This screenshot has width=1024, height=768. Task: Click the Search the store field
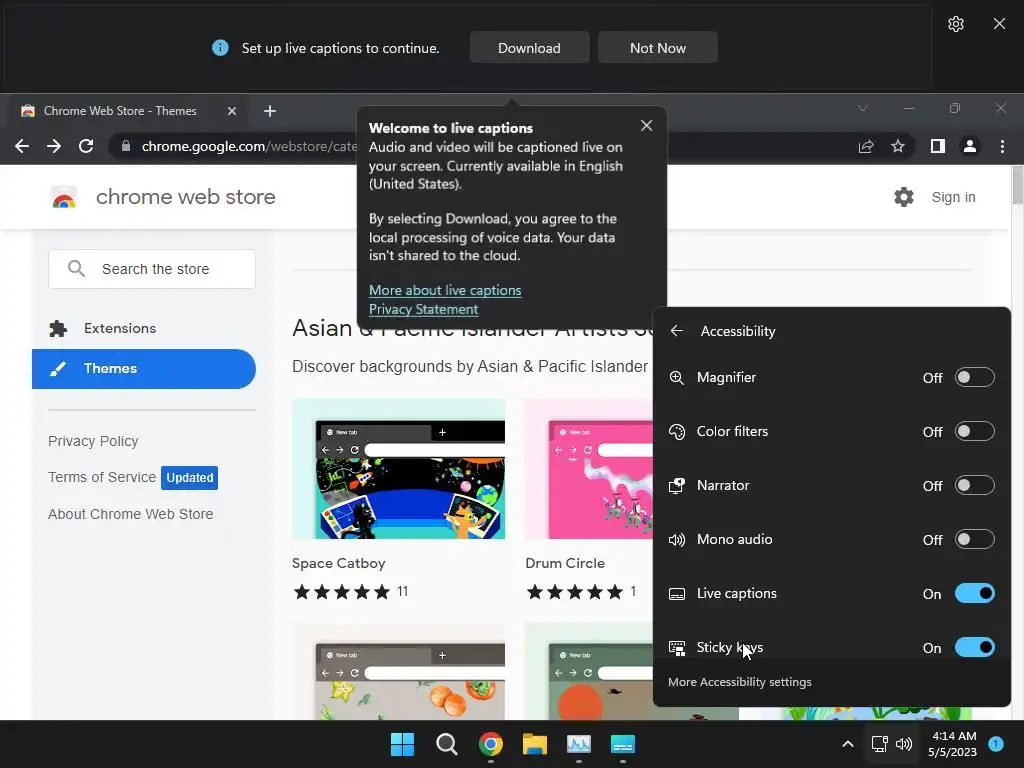click(152, 269)
